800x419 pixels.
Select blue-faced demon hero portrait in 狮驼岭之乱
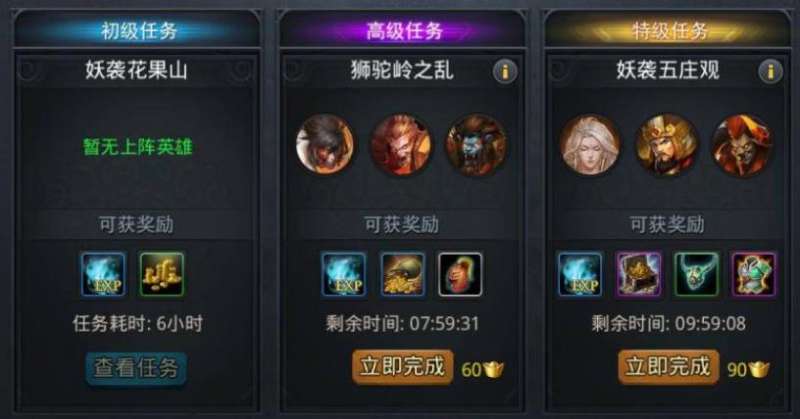476,145
